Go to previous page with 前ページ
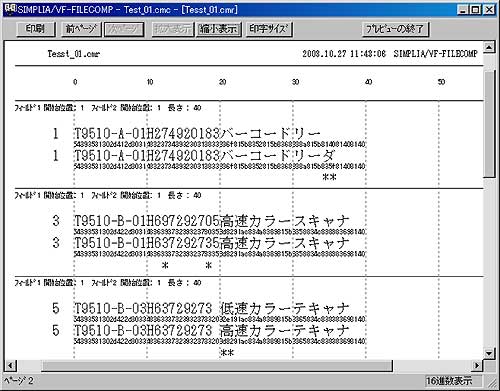Screen dimensions: 500x391 coord(81,29)
